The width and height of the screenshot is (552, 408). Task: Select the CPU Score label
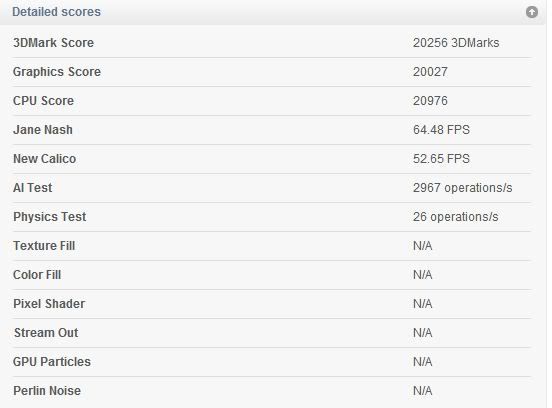tap(43, 101)
